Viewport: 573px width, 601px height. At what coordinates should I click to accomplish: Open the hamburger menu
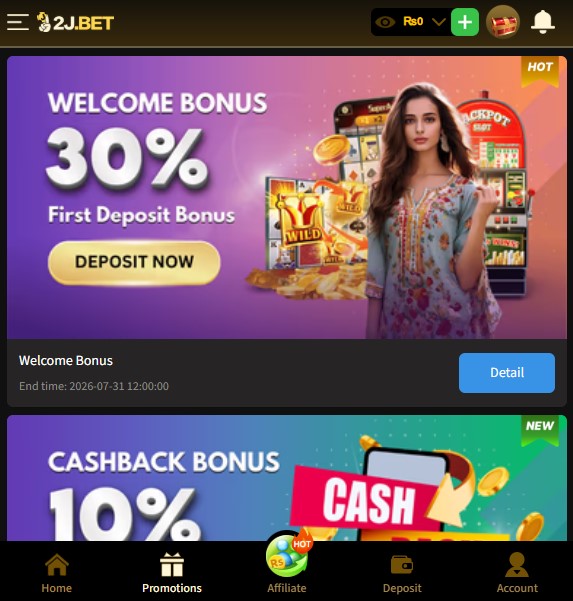coord(18,22)
